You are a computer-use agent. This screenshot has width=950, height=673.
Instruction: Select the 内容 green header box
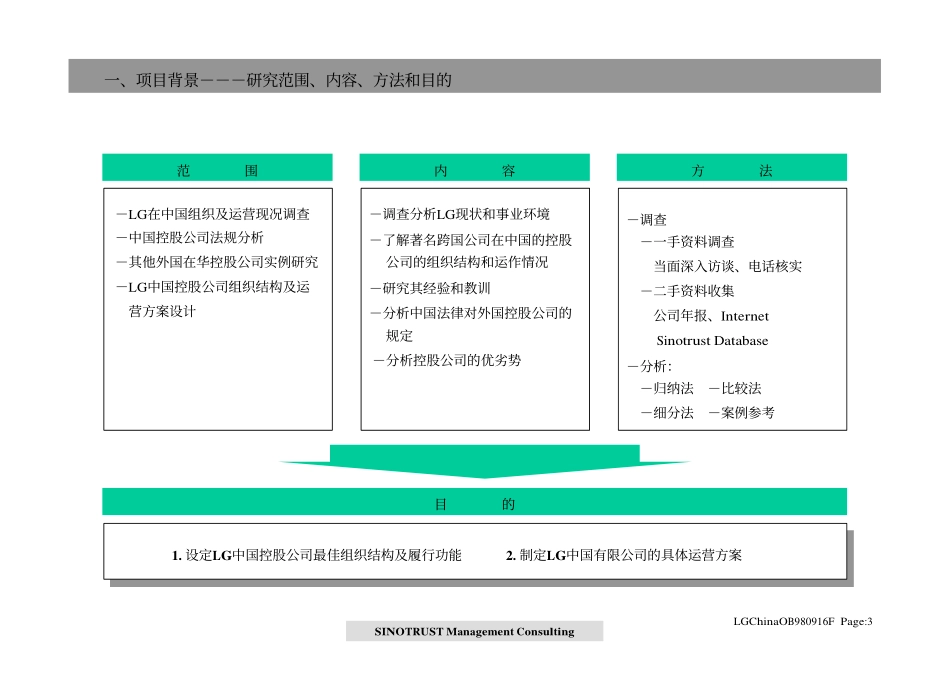point(474,168)
